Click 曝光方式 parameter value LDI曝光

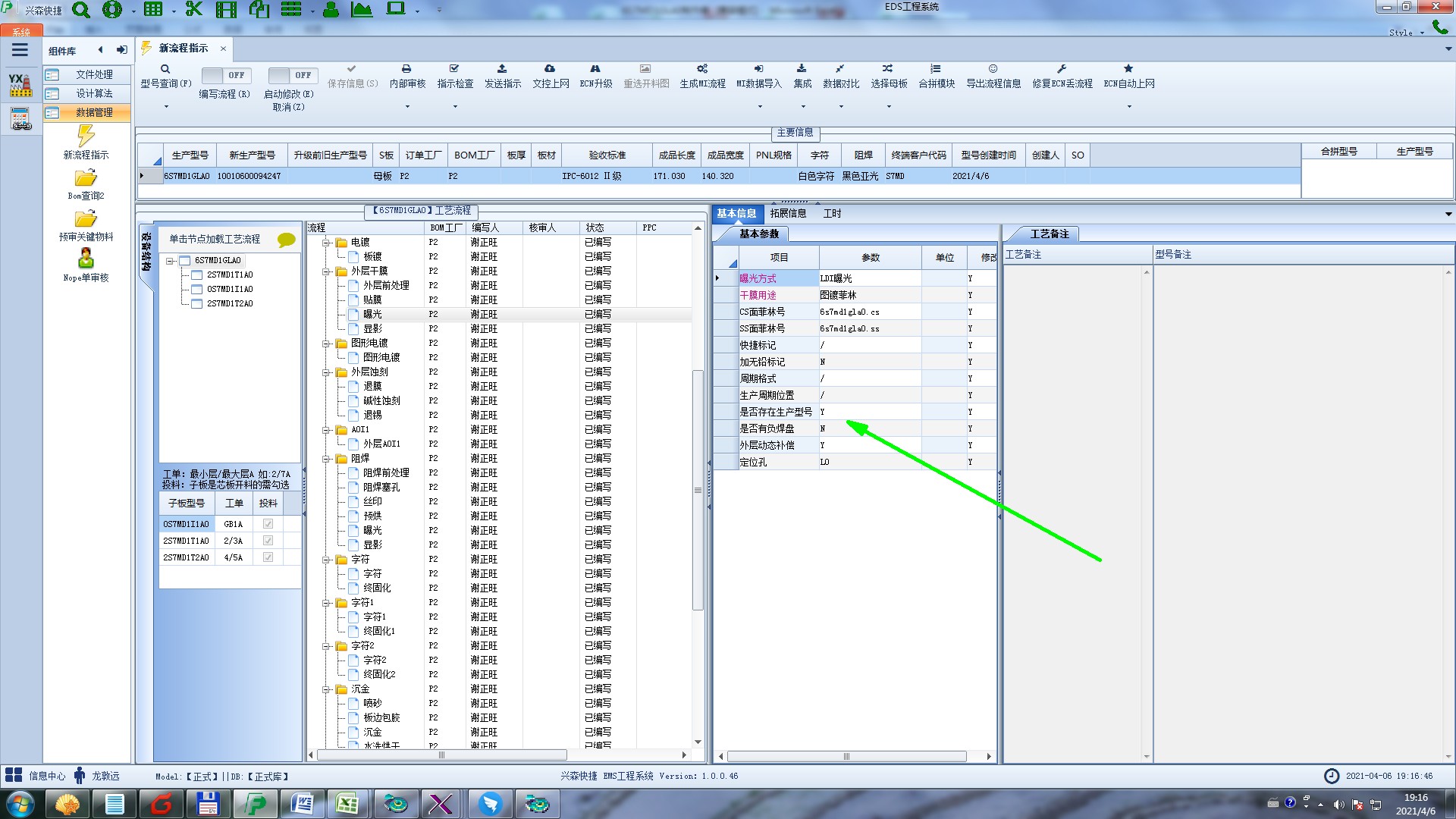(870, 278)
